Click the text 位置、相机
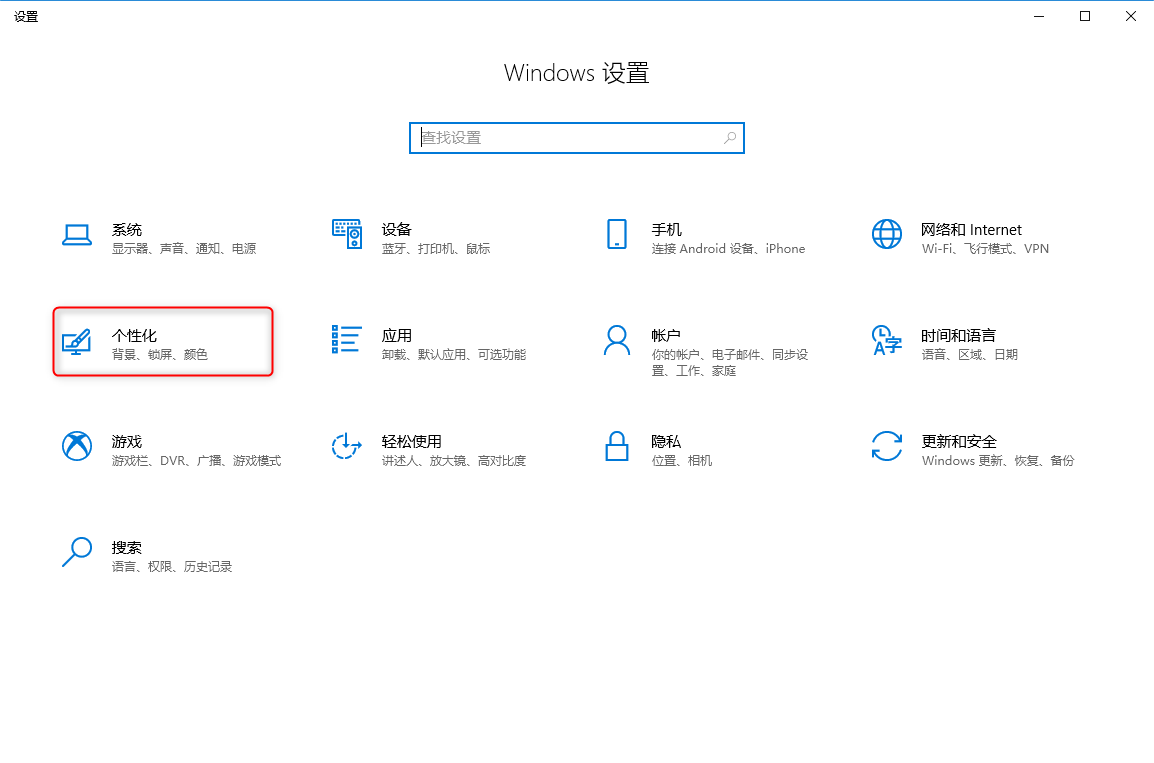This screenshot has width=1154, height=763. 682,461
